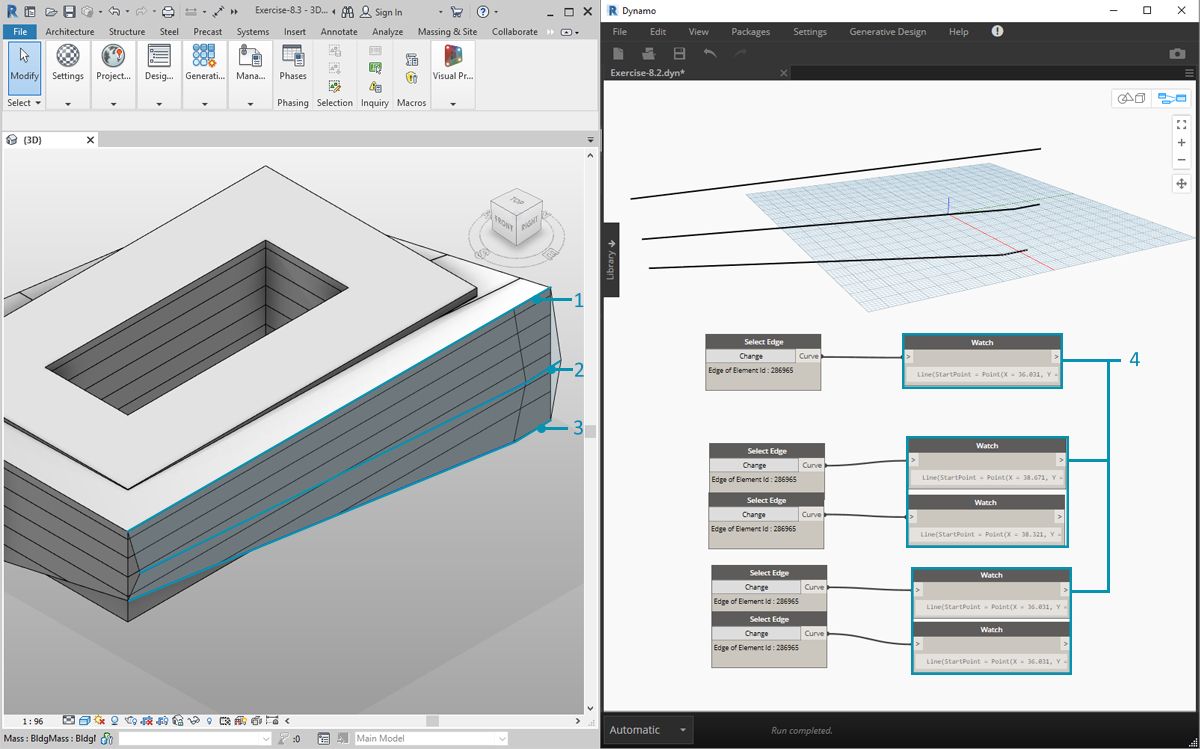The width and height of the screenshot is (1200, 749).
Task: Click Zoom to Fit in Dynamo canvas
Action: tap(1181, 124)
